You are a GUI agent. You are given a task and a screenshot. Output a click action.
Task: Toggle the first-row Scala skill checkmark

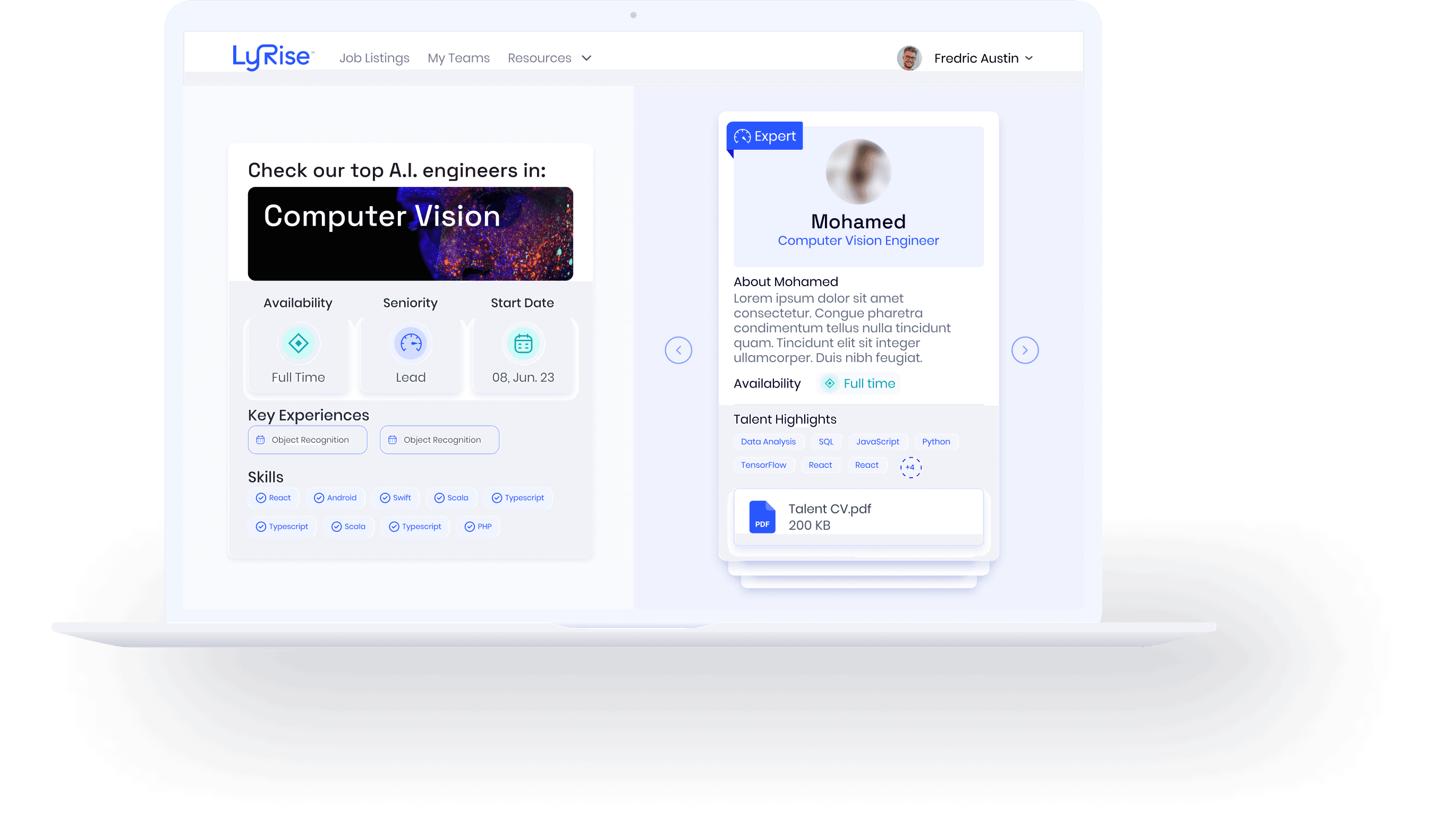pyautogui.click(x=439, y=498)
